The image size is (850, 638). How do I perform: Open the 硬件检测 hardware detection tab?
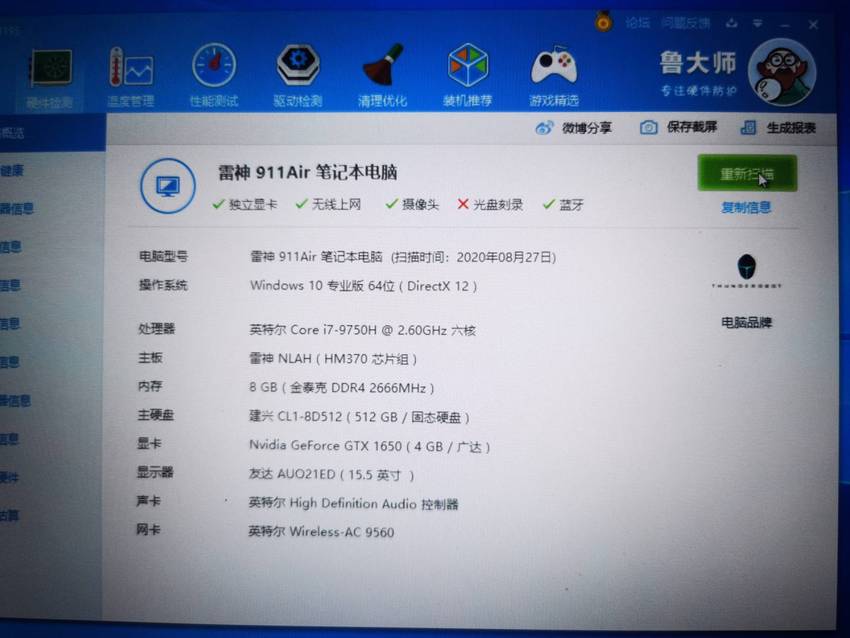click(x=50, y=79)
